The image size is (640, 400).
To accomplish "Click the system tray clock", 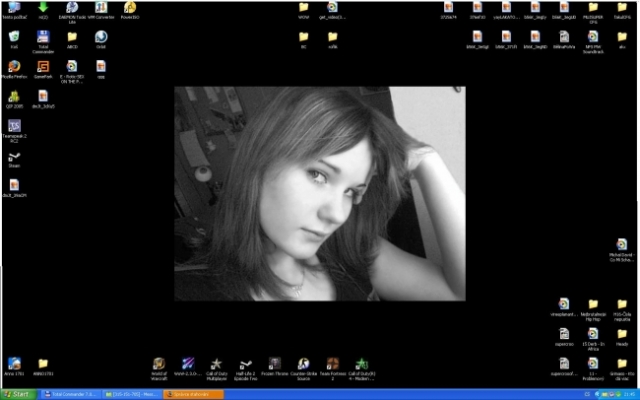I will pos(629,394).
